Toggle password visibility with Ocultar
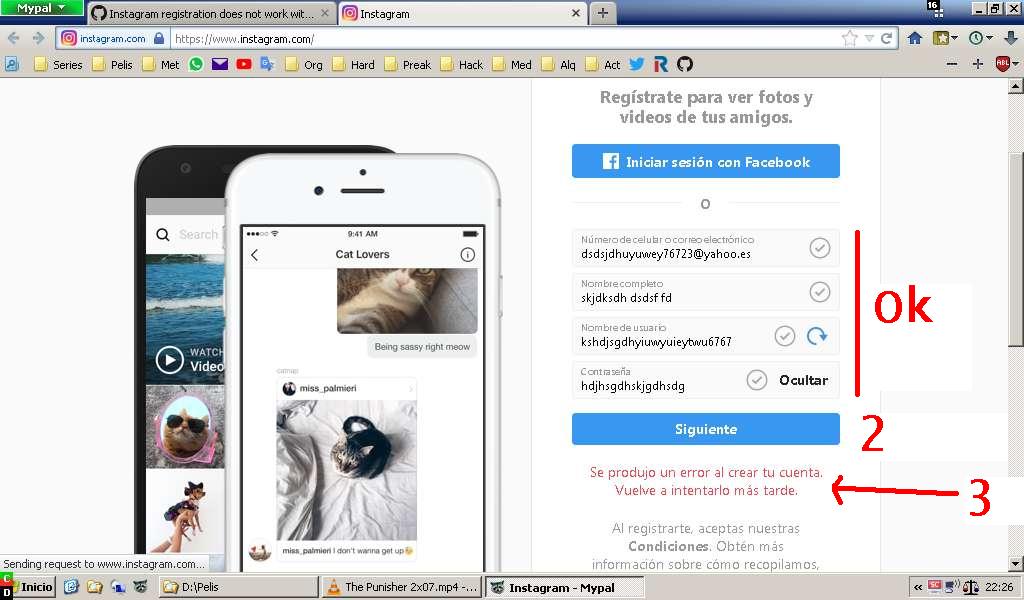The image size is (1024, 600). (803, 380)
